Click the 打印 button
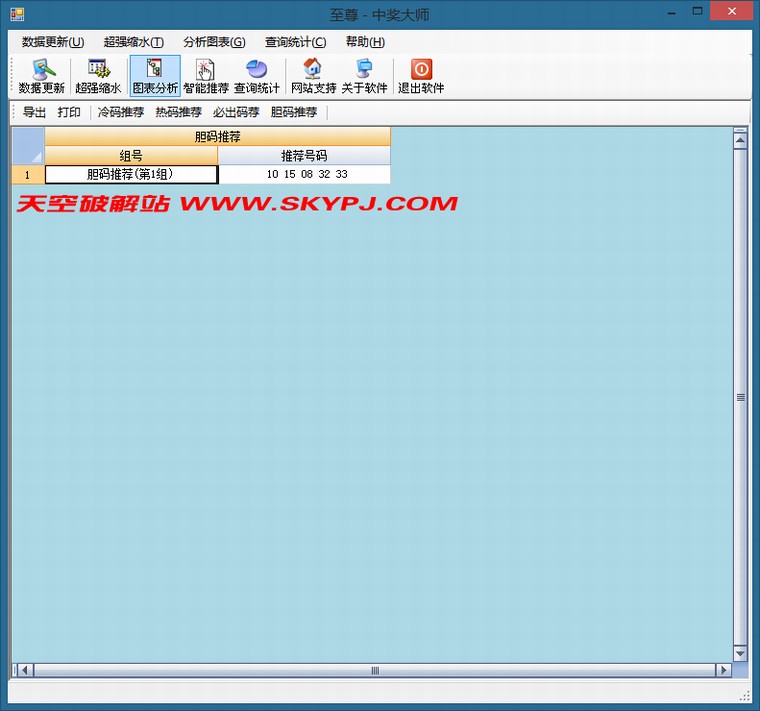Image resolution: width=760 pixels, height=711 pixels. [69, 112]
